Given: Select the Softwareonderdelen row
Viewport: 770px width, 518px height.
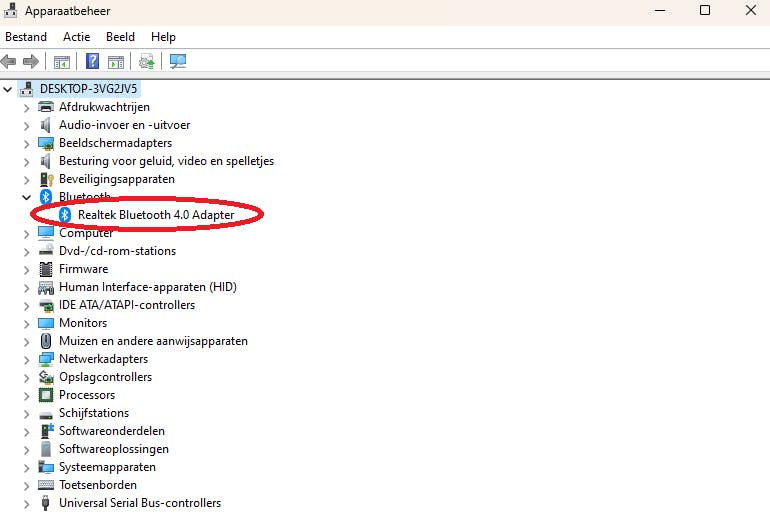Looking at the screenshot, I should click(112, 431).
